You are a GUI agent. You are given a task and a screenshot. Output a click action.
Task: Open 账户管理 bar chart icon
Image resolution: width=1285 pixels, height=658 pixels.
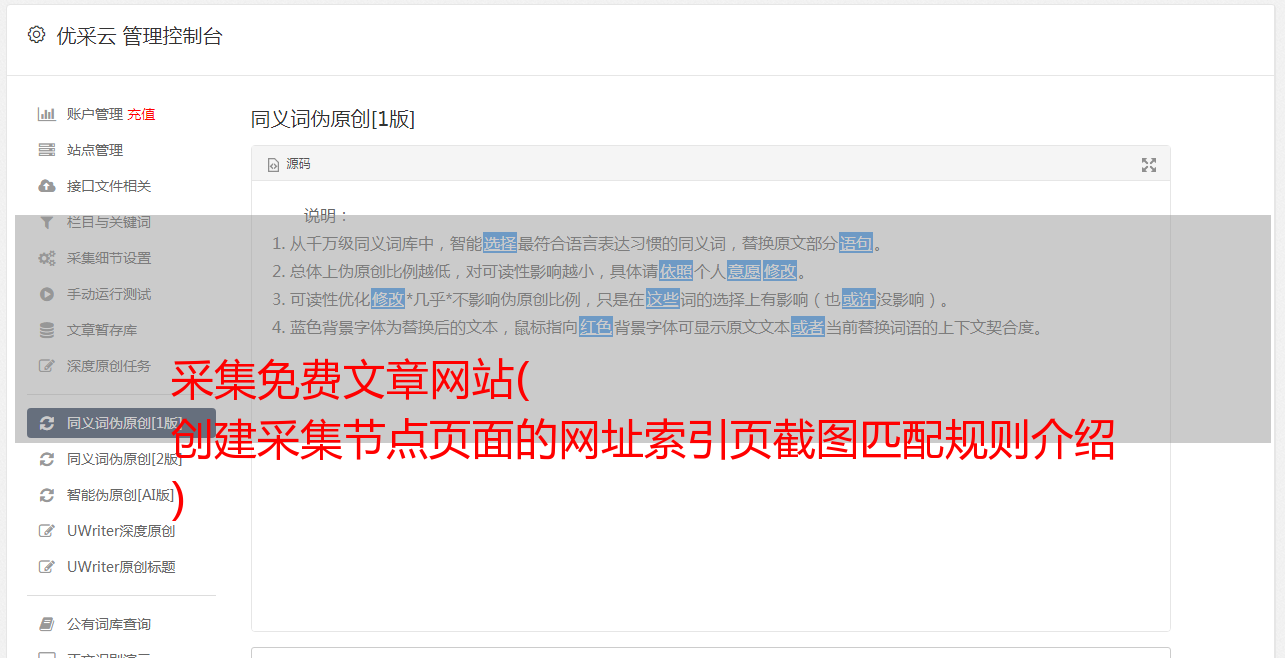point(46,114)
